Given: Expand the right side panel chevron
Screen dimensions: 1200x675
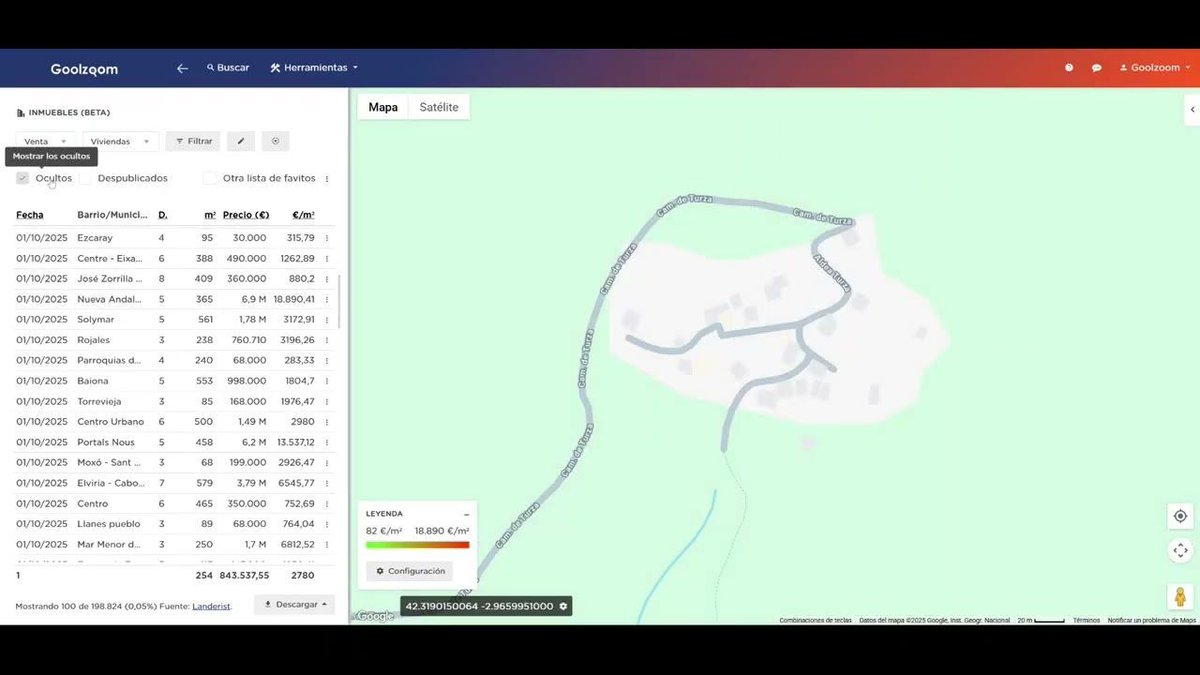Looking at the screenshot, I should point(1192,109).
